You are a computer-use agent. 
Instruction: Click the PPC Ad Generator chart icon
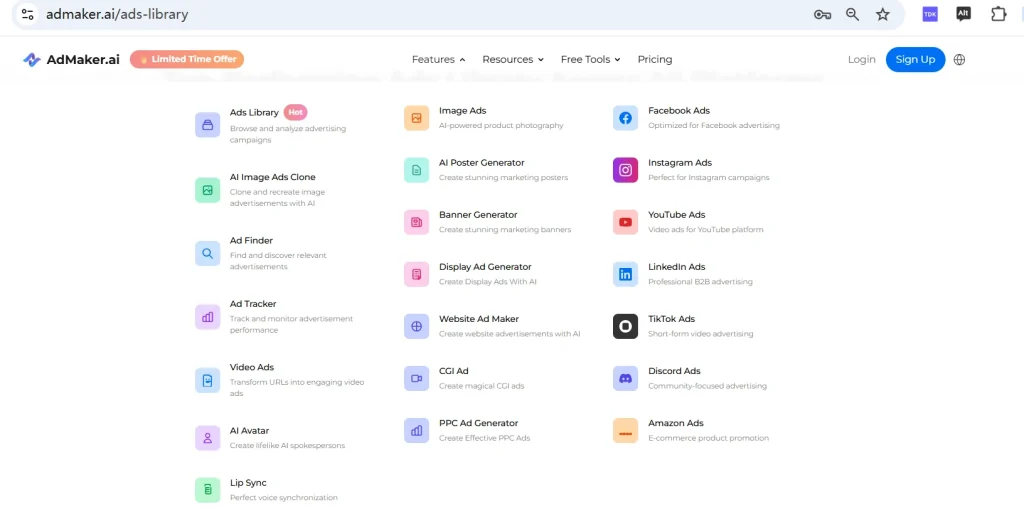(417, 430)
